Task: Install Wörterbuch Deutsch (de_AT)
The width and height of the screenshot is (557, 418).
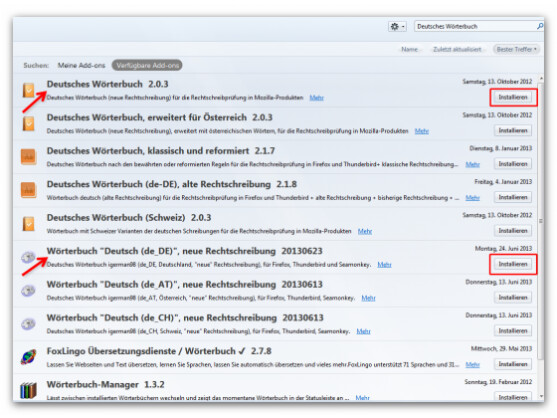Action: click(x=513, y=298)
